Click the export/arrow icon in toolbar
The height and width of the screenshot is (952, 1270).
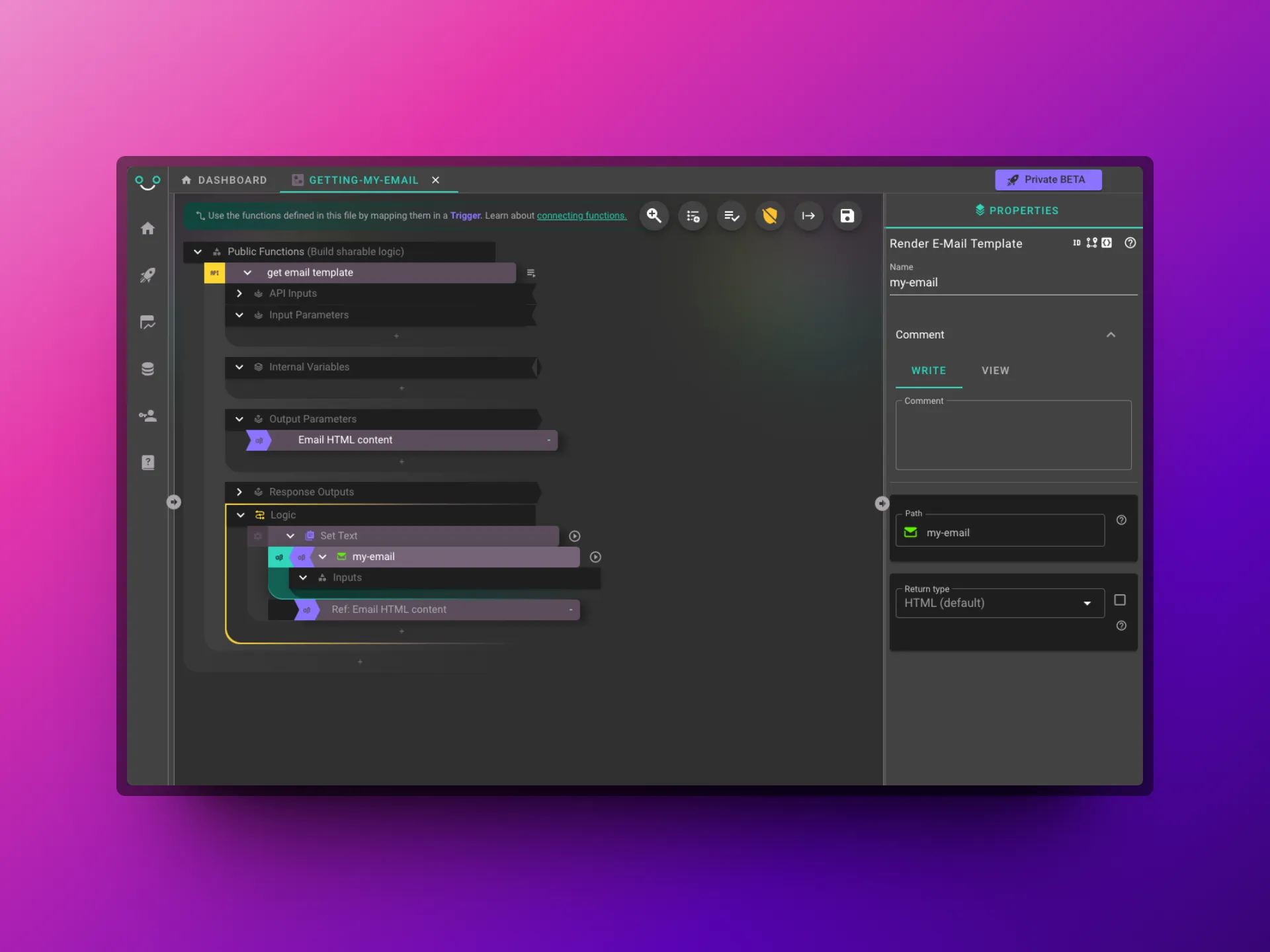[x=808, y=216]
